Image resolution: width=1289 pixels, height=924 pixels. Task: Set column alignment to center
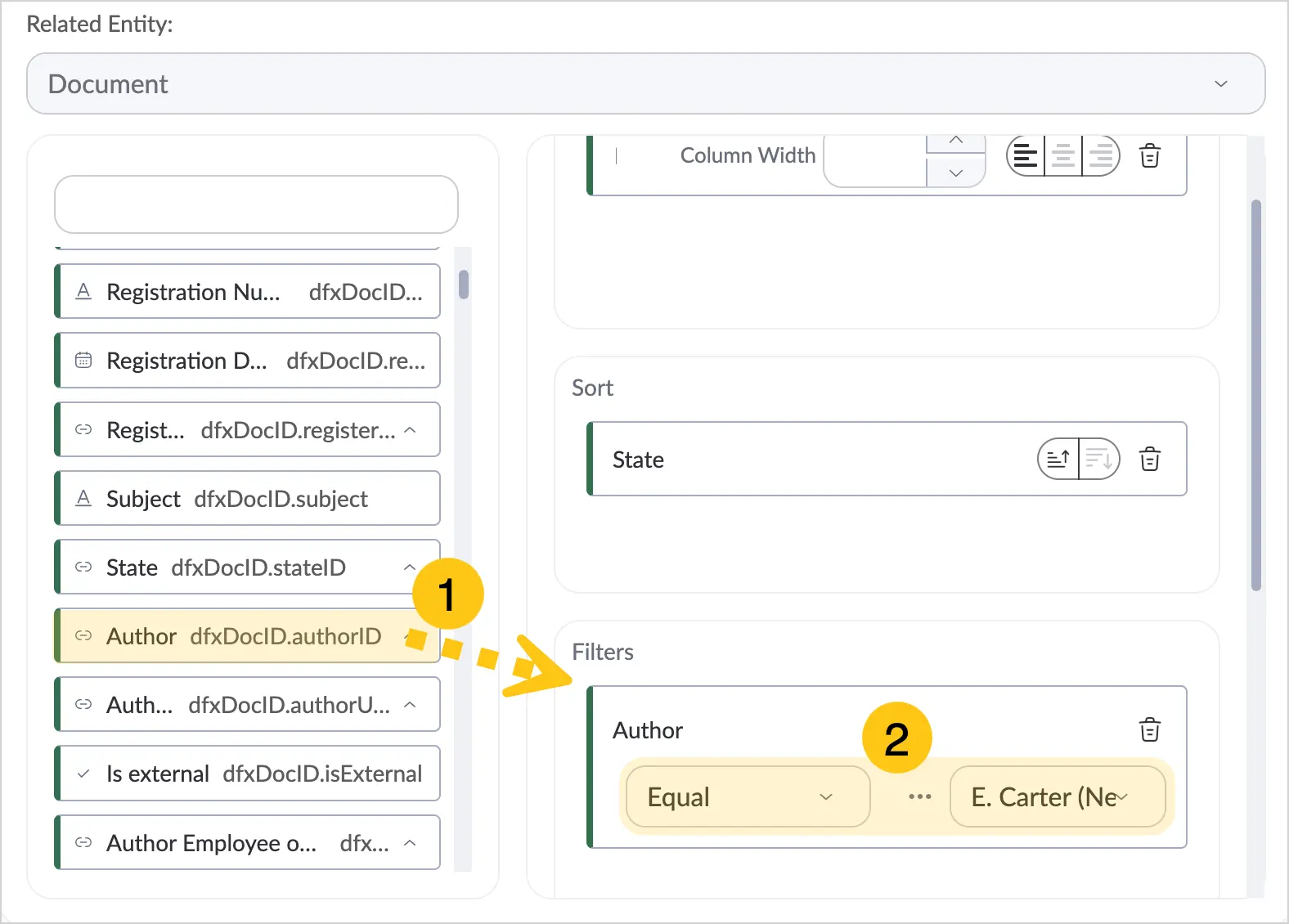click(1063, 155)
